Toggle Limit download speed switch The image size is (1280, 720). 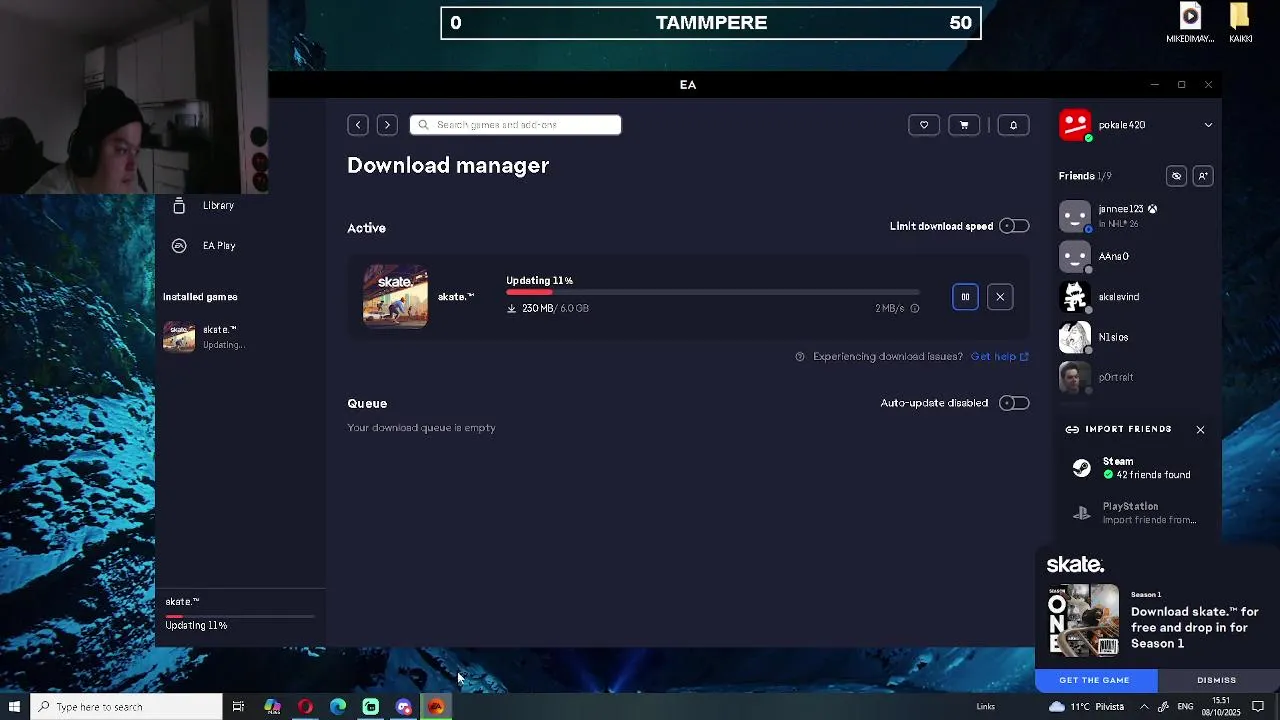click(1014, 226)
